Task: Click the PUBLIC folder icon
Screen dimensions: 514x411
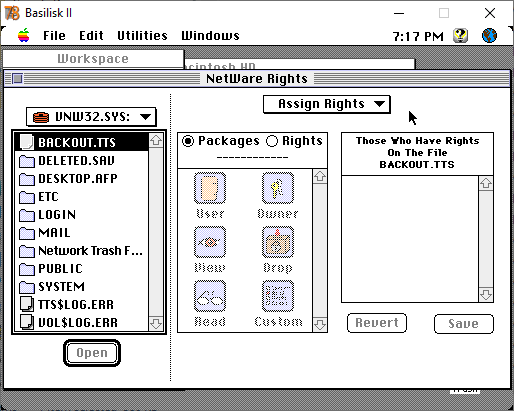Action: pos(27,269)
